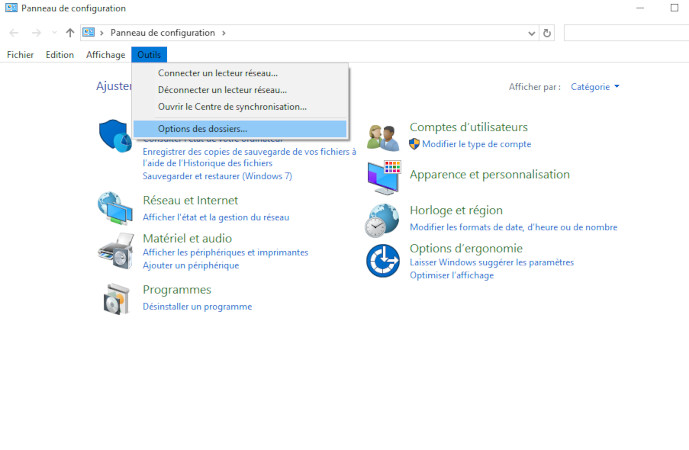Click the back navigation arrow
Image resolution: width=689 pixels, height=450 pixels.
[x=14, y=33]
